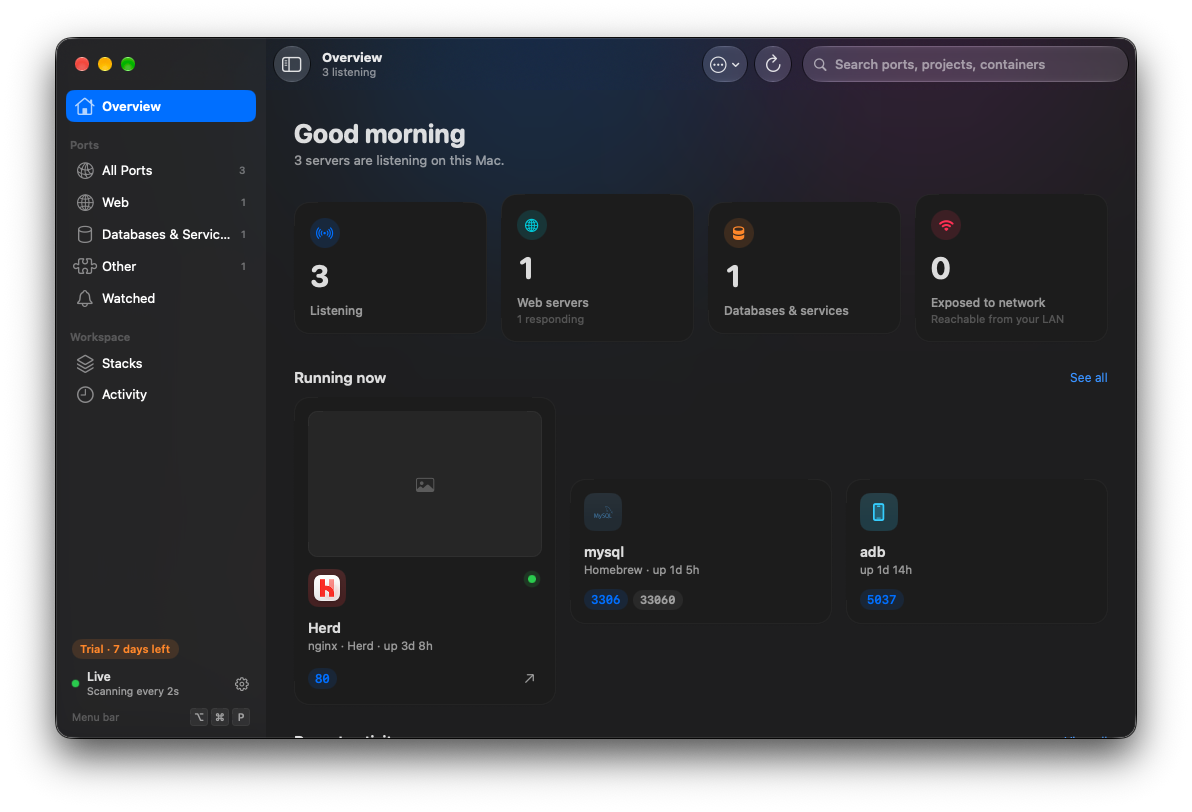This screenshot has height=812, width=1192.
Task: Click the Menu bar shortcut label
Action: click(x=96, y=717)
